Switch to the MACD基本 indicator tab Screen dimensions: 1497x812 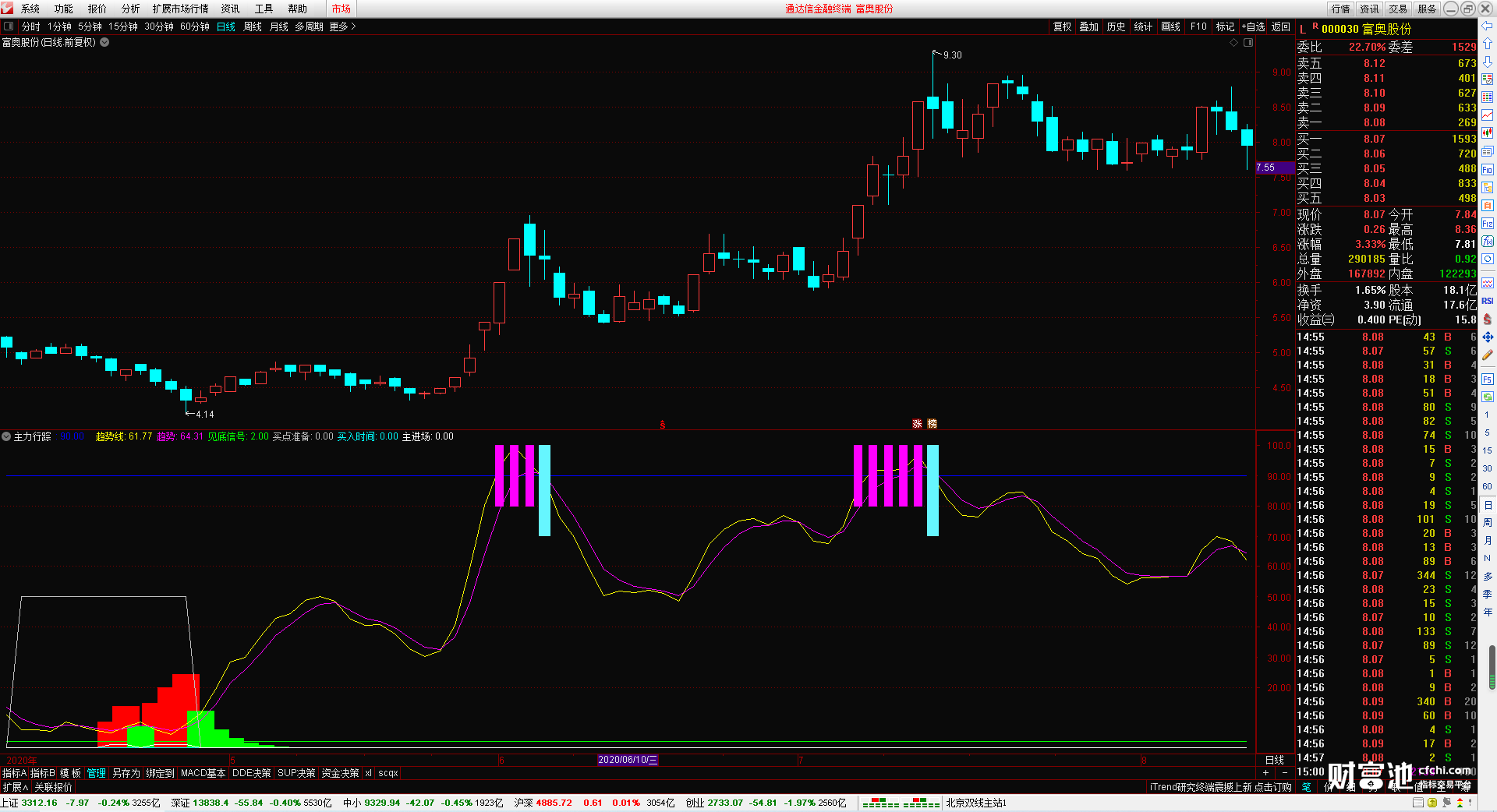click(x=203, y=773)
